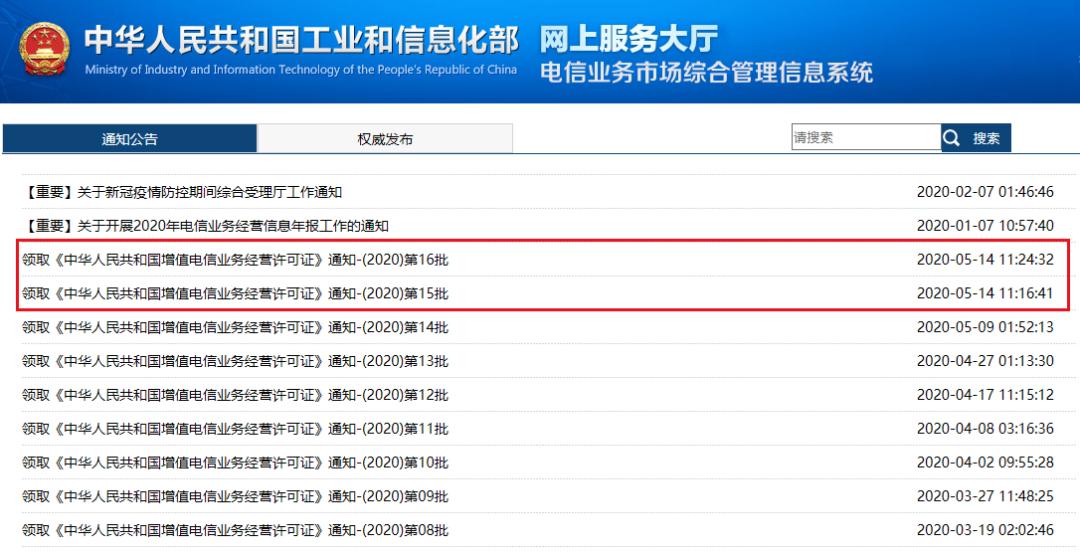Viewport: 1080px width, 556px height.
Task: Open the 第11批 license collection notice
Action: pyautogui.click(x=235, y=429)
